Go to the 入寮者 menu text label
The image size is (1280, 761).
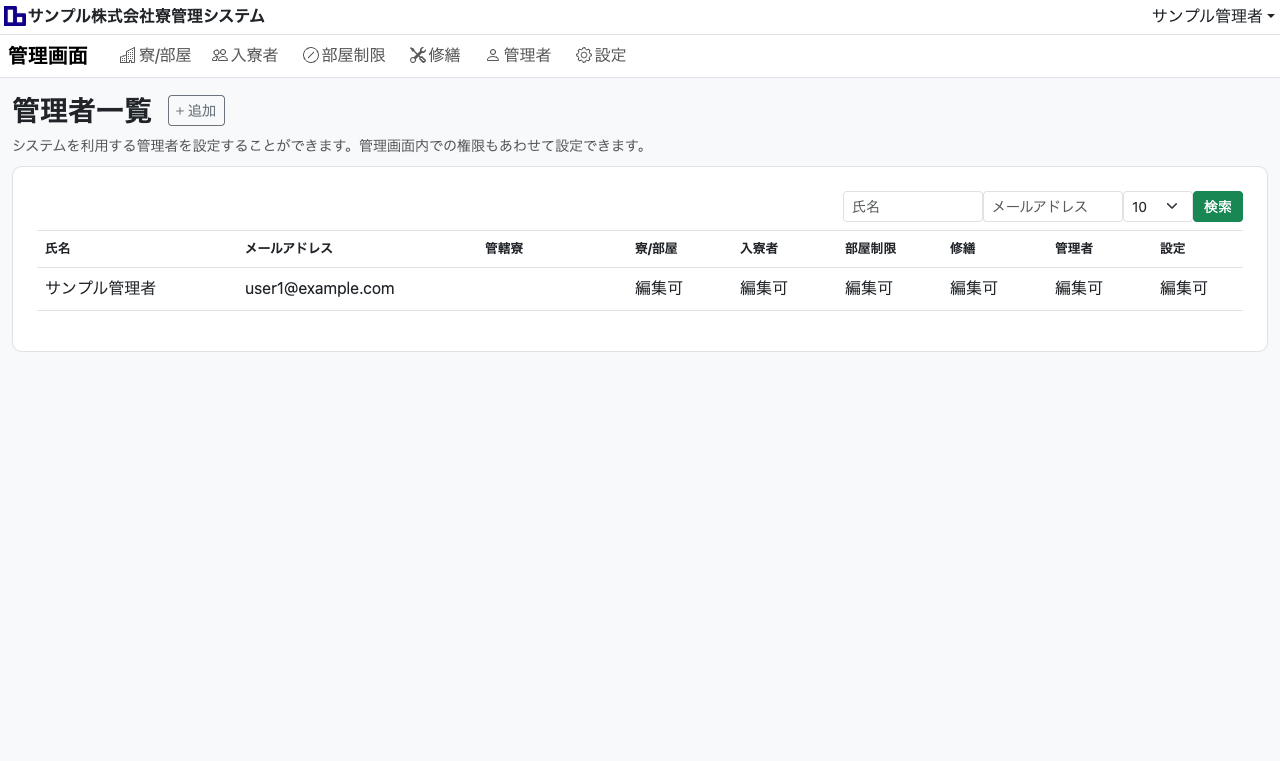pos(255,56)
